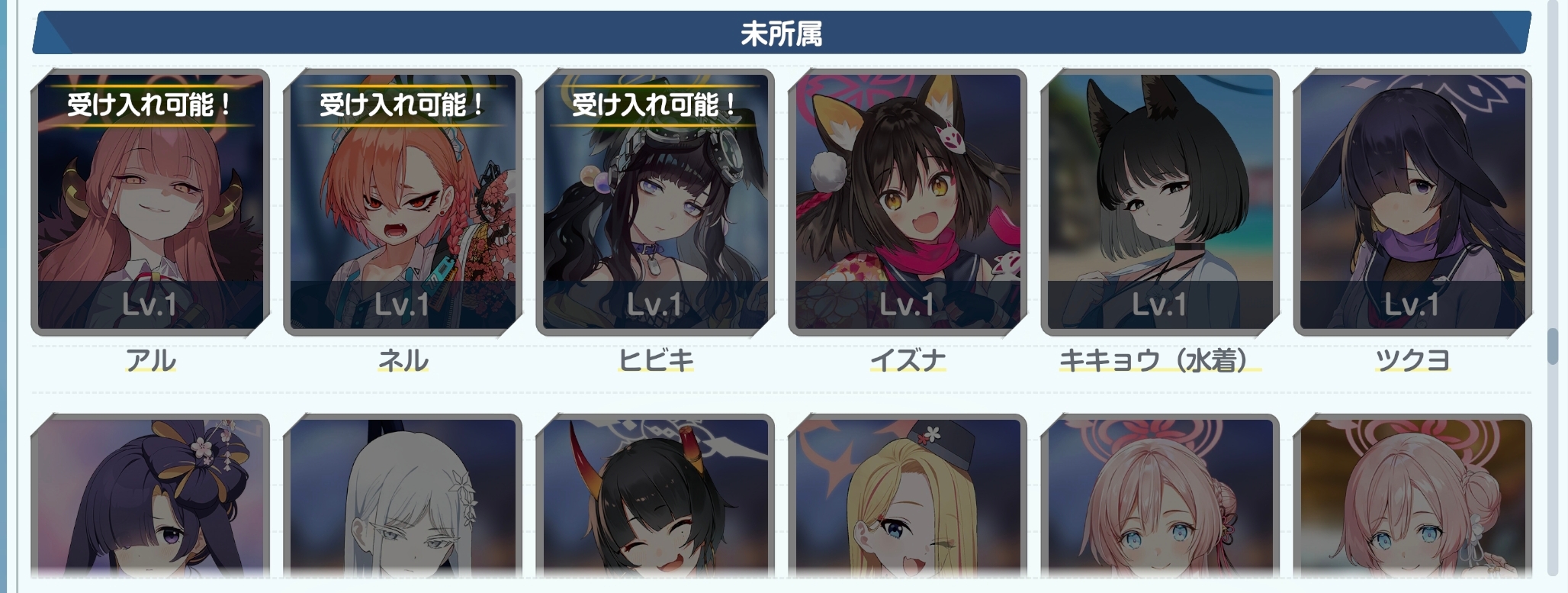The height and width of the screenshot is (593, 1568).
Task: Click the 受け入れ可能！ banner on ヒビキ
Action: (x=655, y=105)
